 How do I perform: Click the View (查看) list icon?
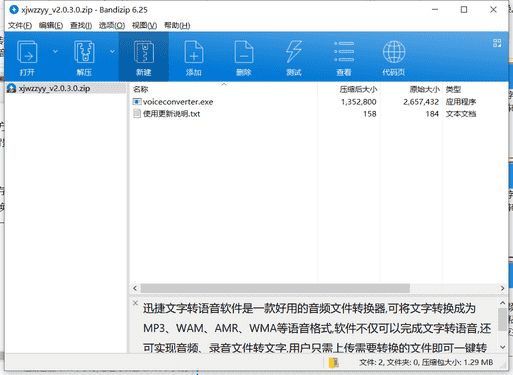click(344, 52)
